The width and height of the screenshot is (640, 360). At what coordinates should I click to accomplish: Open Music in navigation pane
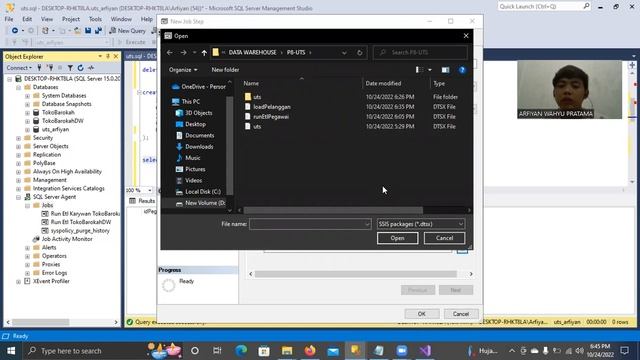pos(193,158)
